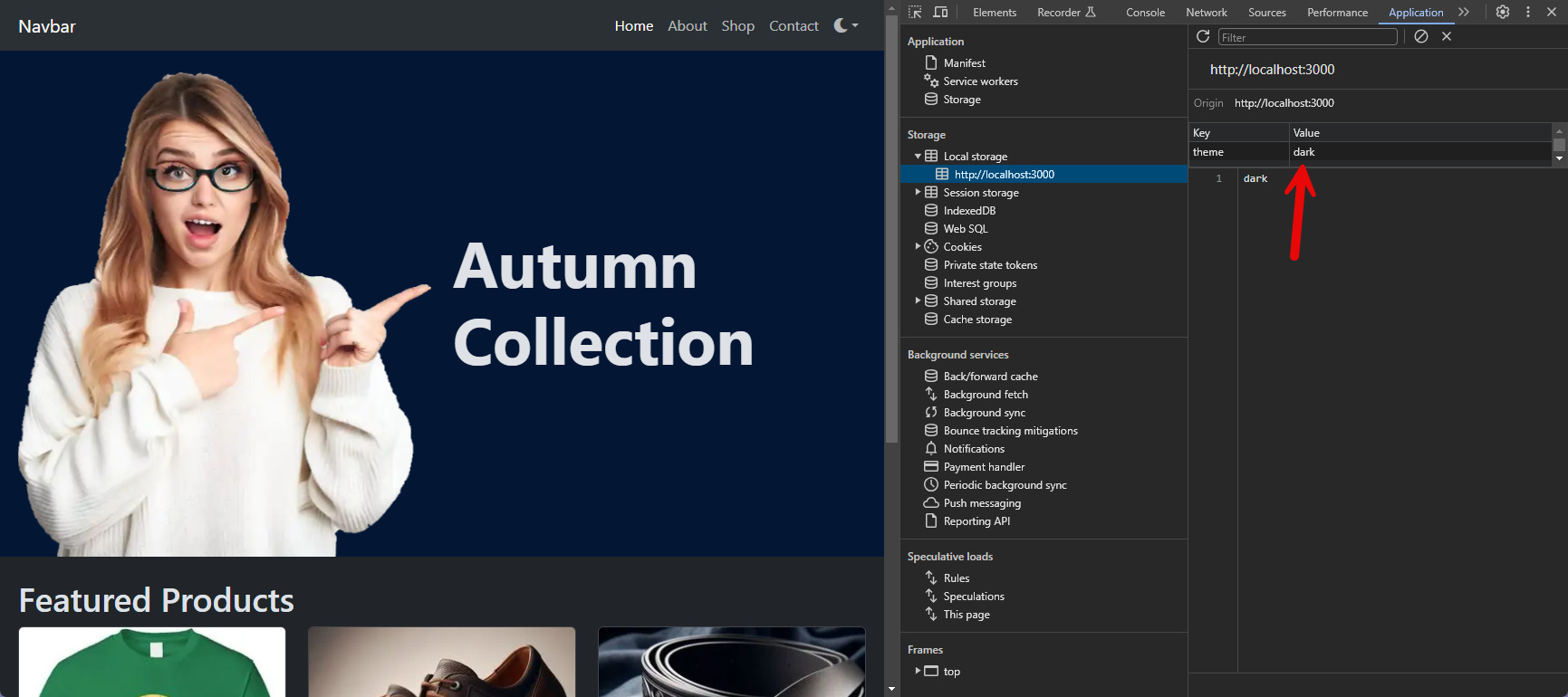Go to the Home nav link

(634, 25)
